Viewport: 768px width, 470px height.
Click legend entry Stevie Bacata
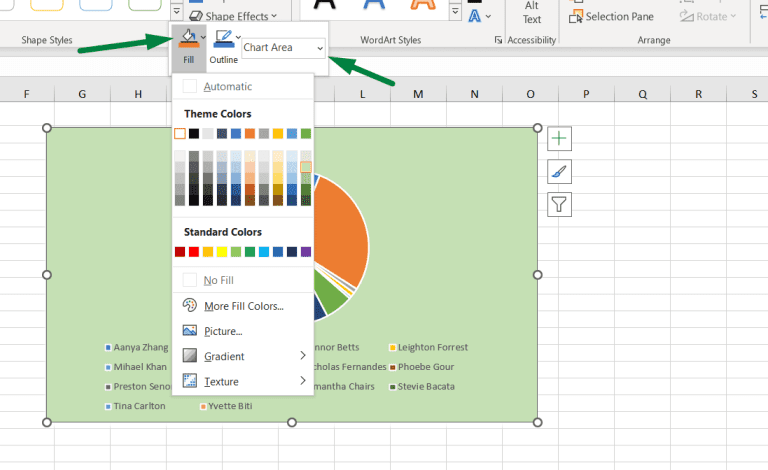tap(422, 386)
